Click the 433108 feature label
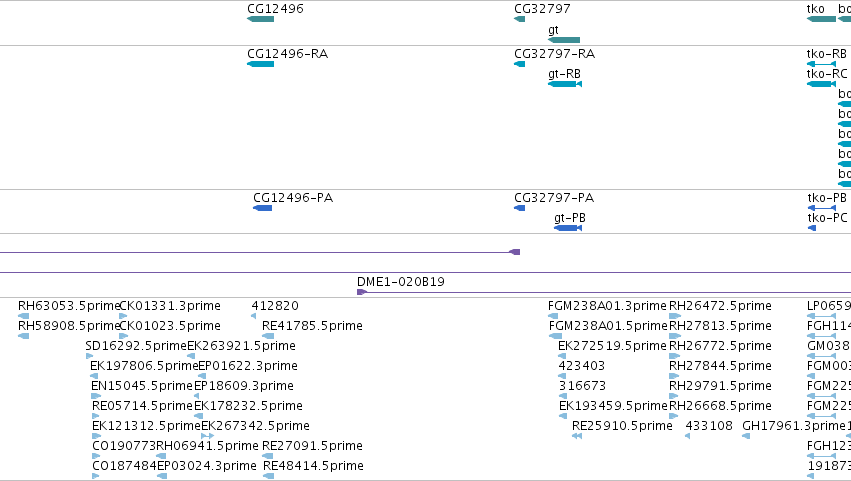 (709, 426)
